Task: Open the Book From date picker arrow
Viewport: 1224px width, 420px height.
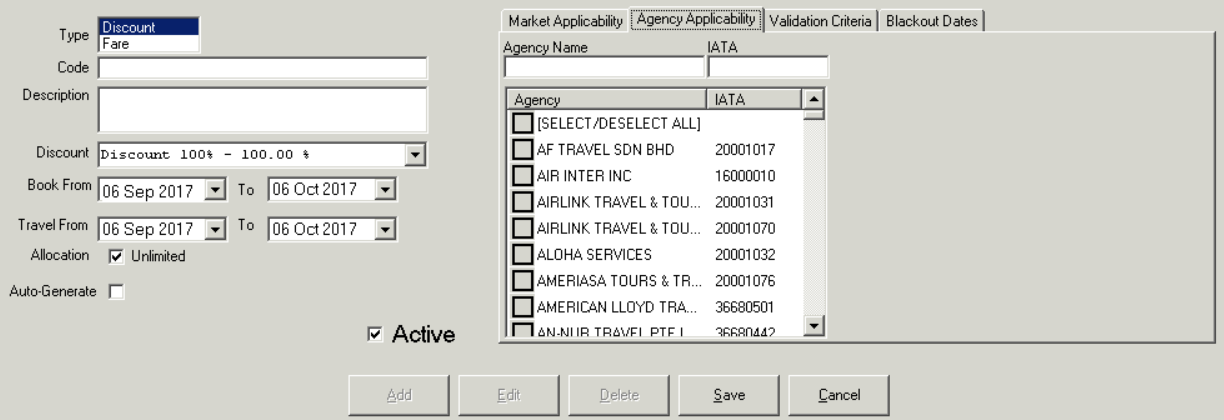Action: [x=215, y=188]
